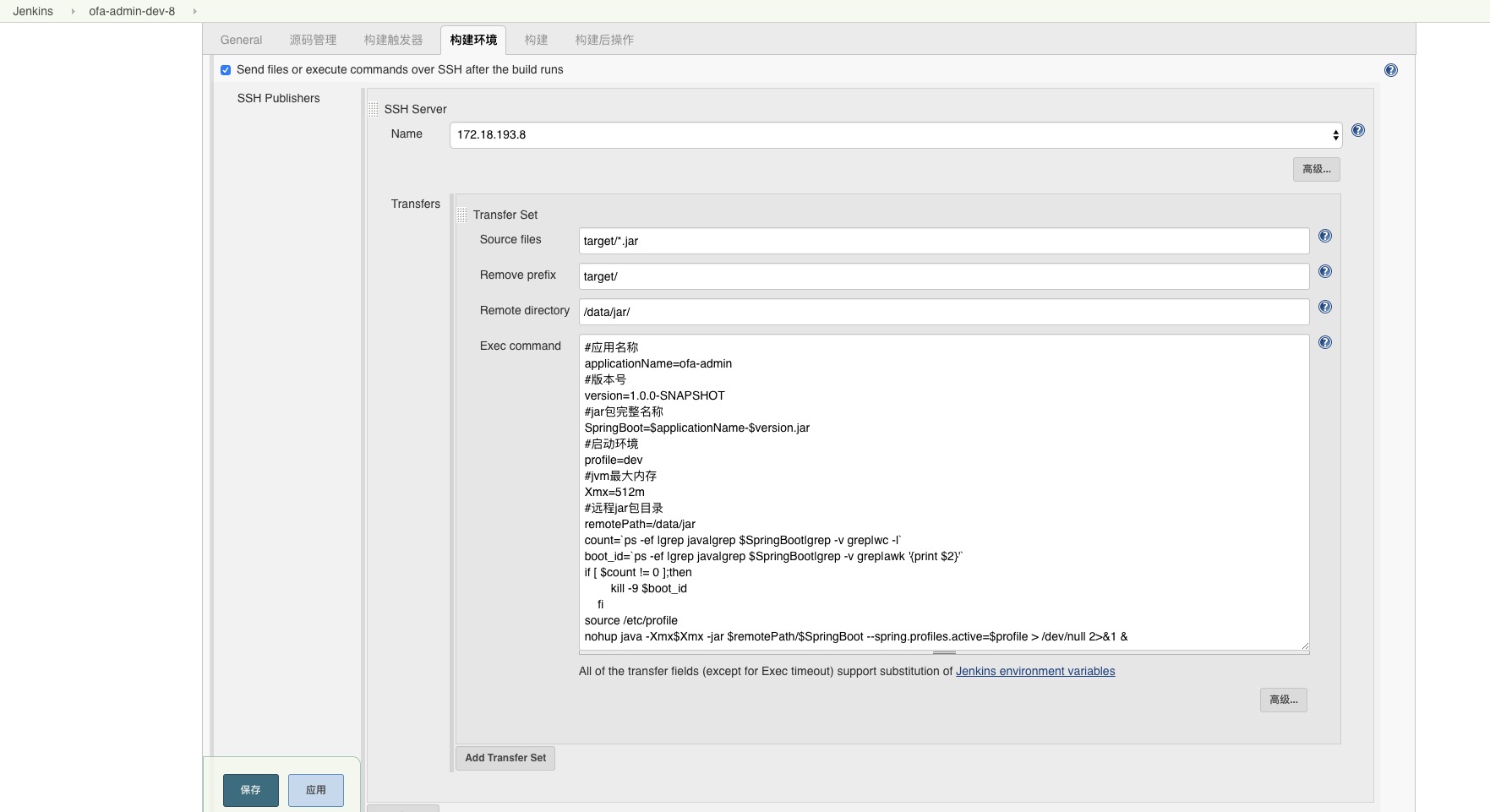Open help icon beside SSH Server Name
This screenshot has width=1490, height=812.
(x=1358, y=130)
